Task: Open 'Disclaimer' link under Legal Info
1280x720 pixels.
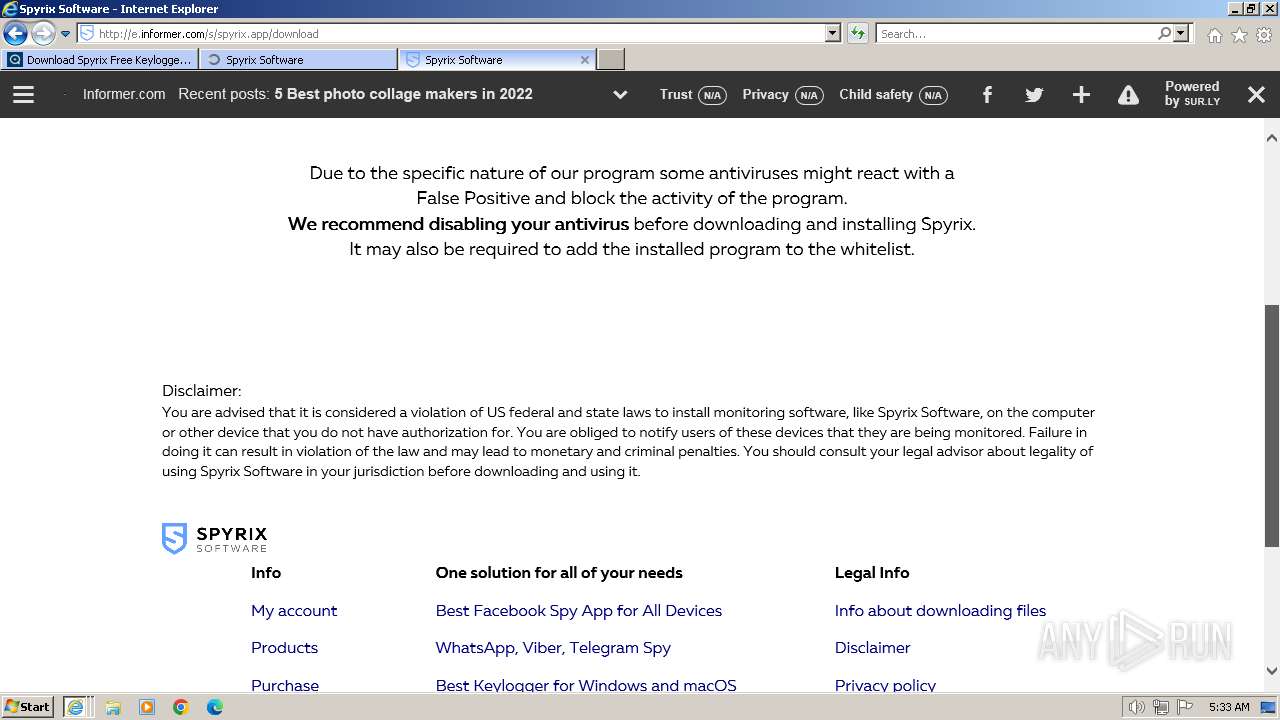Action: 872,647
